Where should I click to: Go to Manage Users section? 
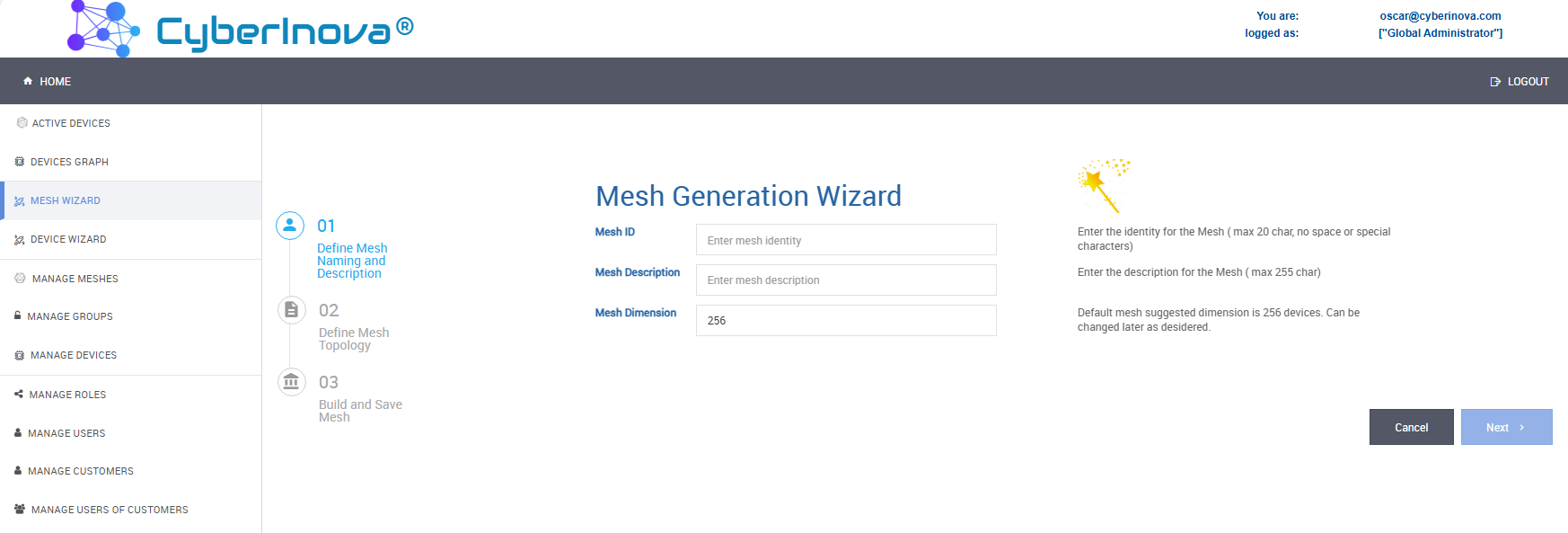pyautogui.click(x=66, y=433)
